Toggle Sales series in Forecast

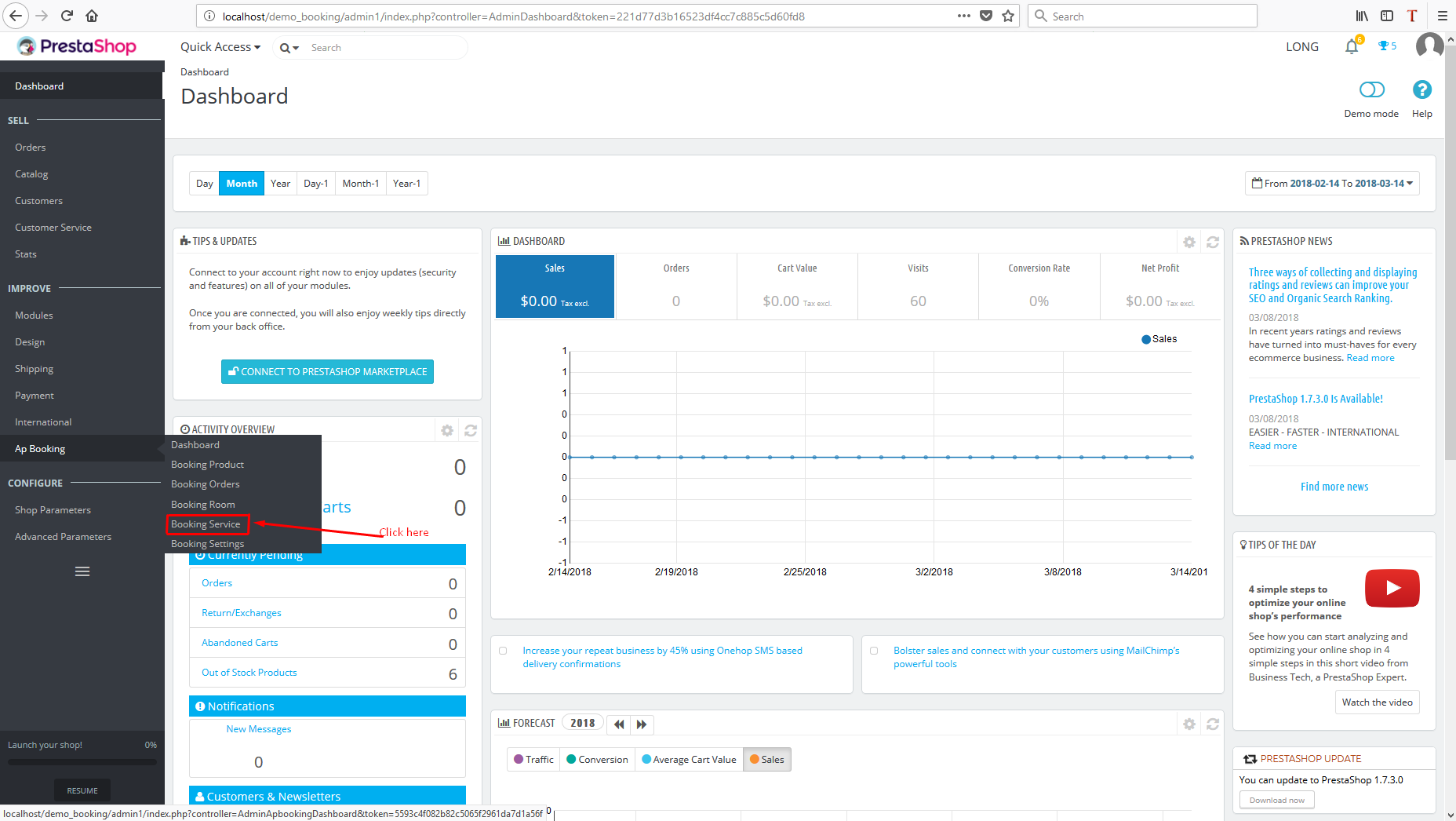coord(766,759)
